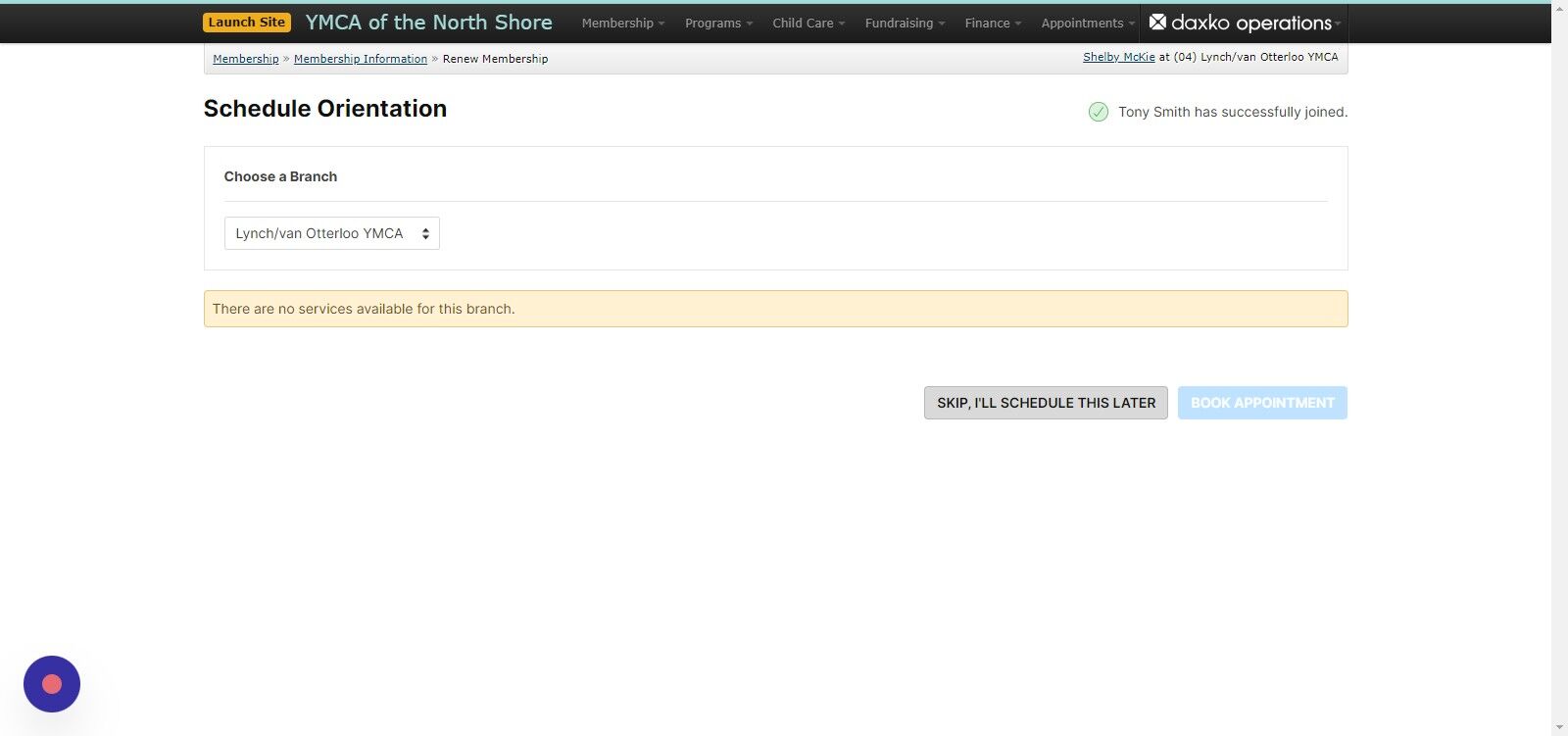This screenshot has height=736, width=1568.
Task: Open the Appointments menu
Action: click(x=1087, y=23)
